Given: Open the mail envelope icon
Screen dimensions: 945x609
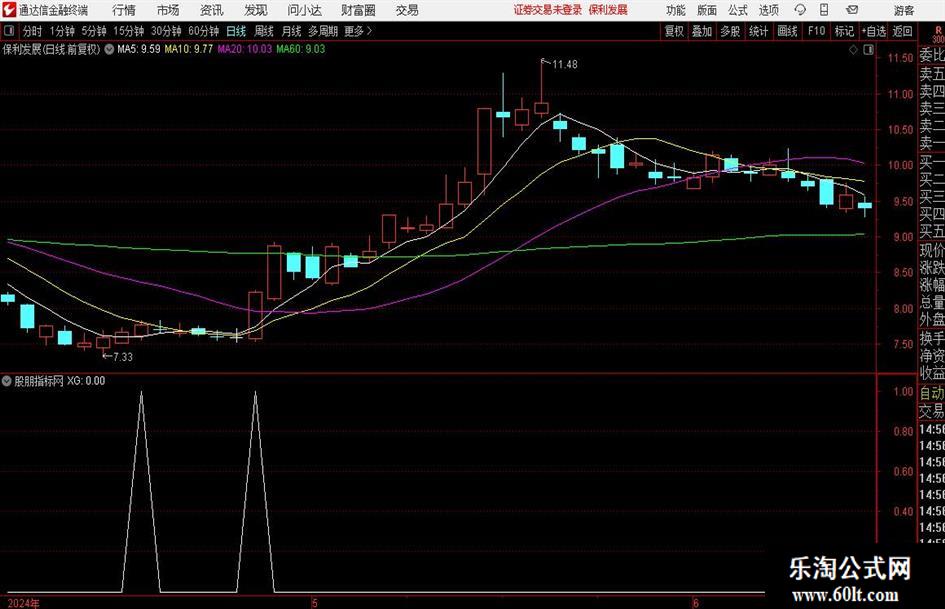Looking at the screenshot, I should click(x=852, y=10).
